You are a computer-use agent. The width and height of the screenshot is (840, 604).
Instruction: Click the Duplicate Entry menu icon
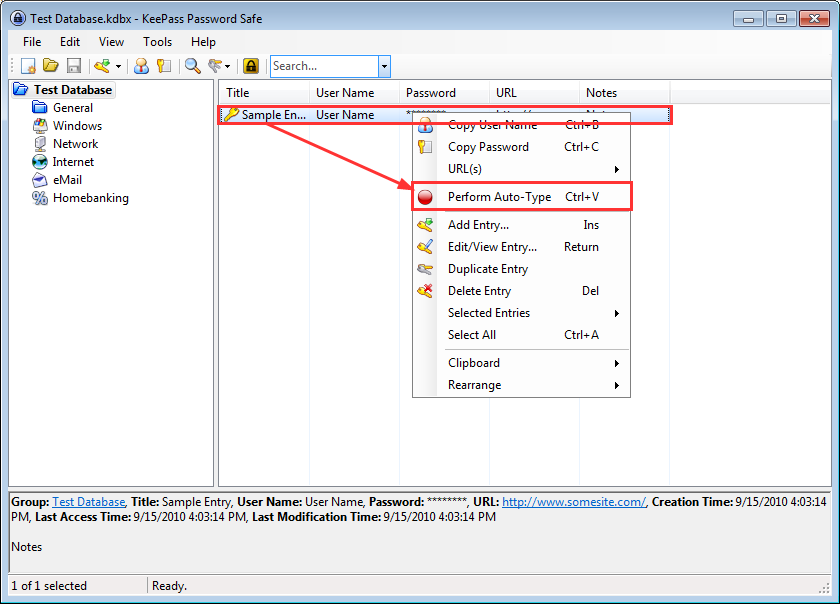[425, 269]
